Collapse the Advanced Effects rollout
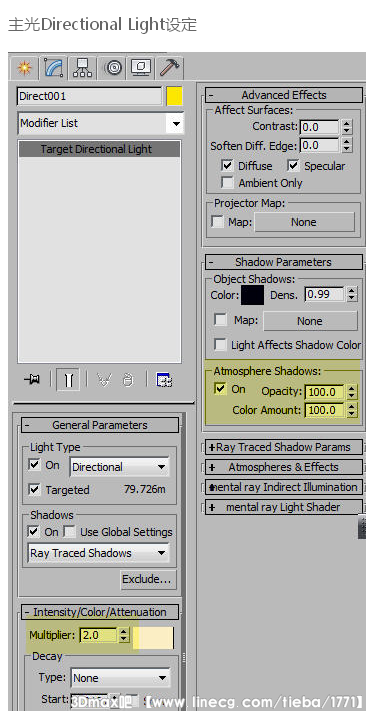 click(x=284, y=95)
